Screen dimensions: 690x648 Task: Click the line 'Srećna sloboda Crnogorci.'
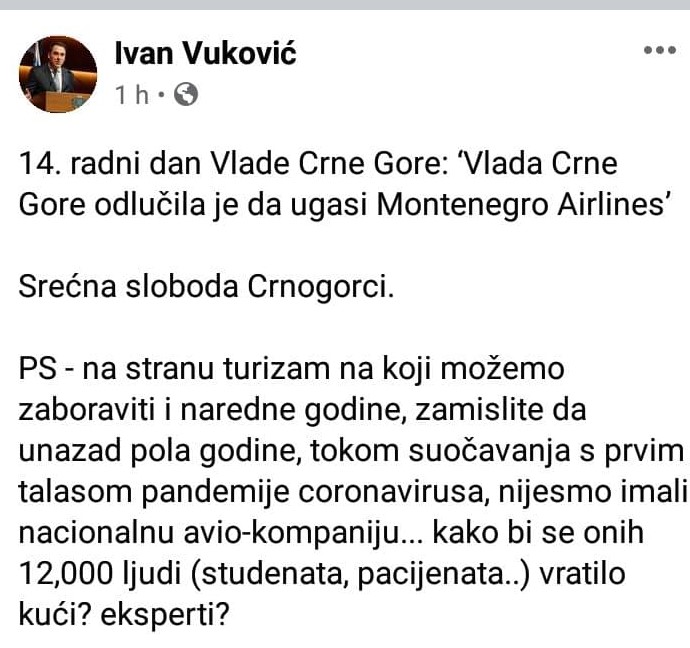coord(206,286)
